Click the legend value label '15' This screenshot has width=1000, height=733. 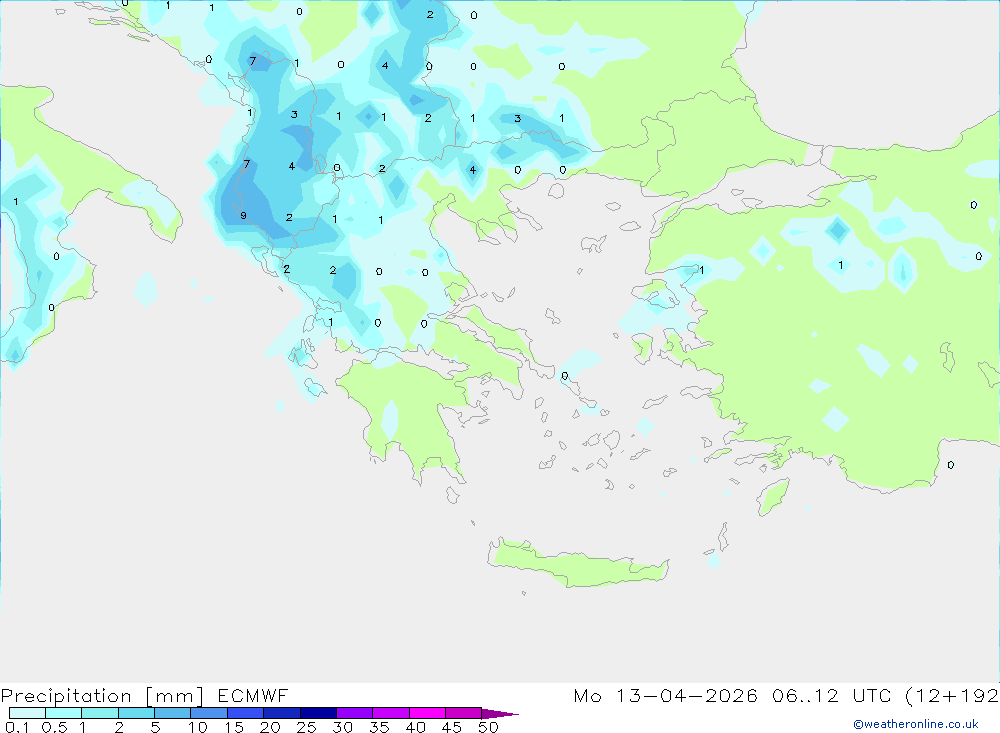point(233,727)
